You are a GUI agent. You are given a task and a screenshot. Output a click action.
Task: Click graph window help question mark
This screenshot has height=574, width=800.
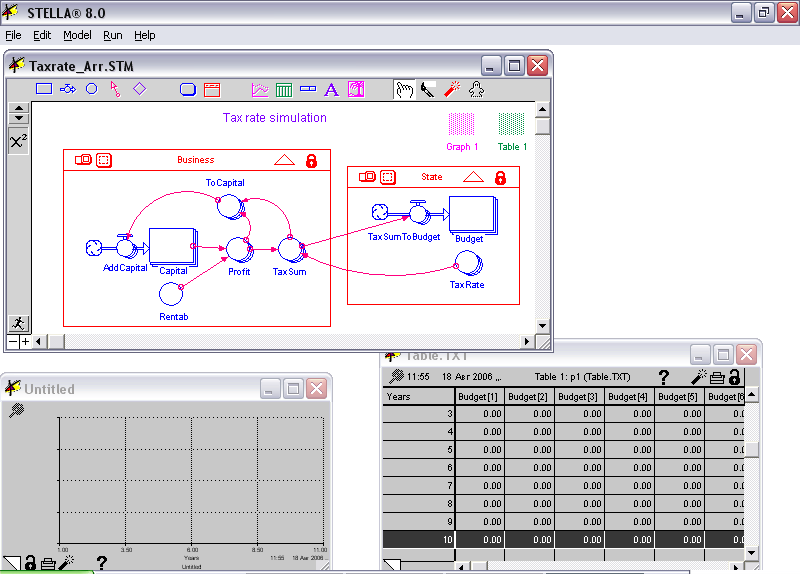pyautogui.click(x=102, y=563)
